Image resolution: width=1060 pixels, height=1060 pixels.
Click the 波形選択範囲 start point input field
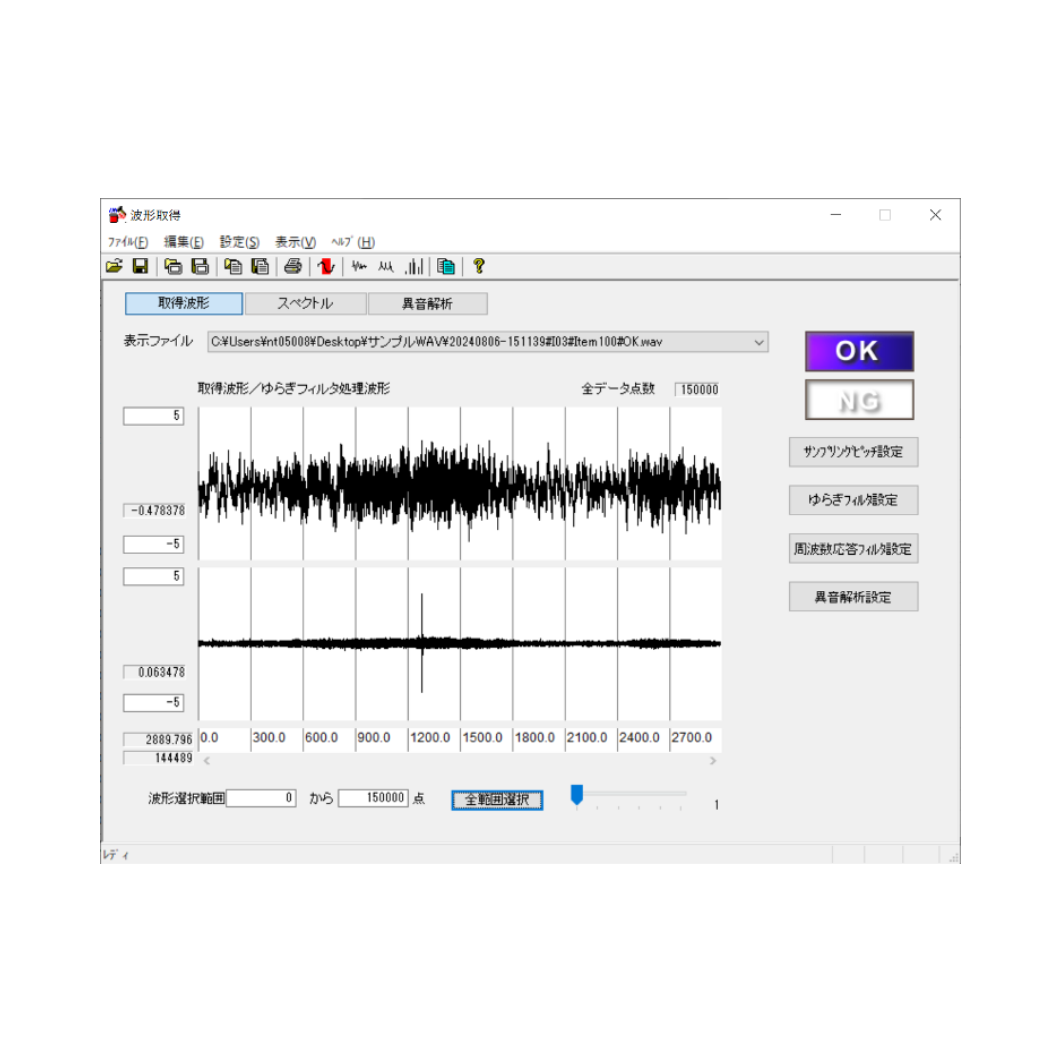(262, 798)
